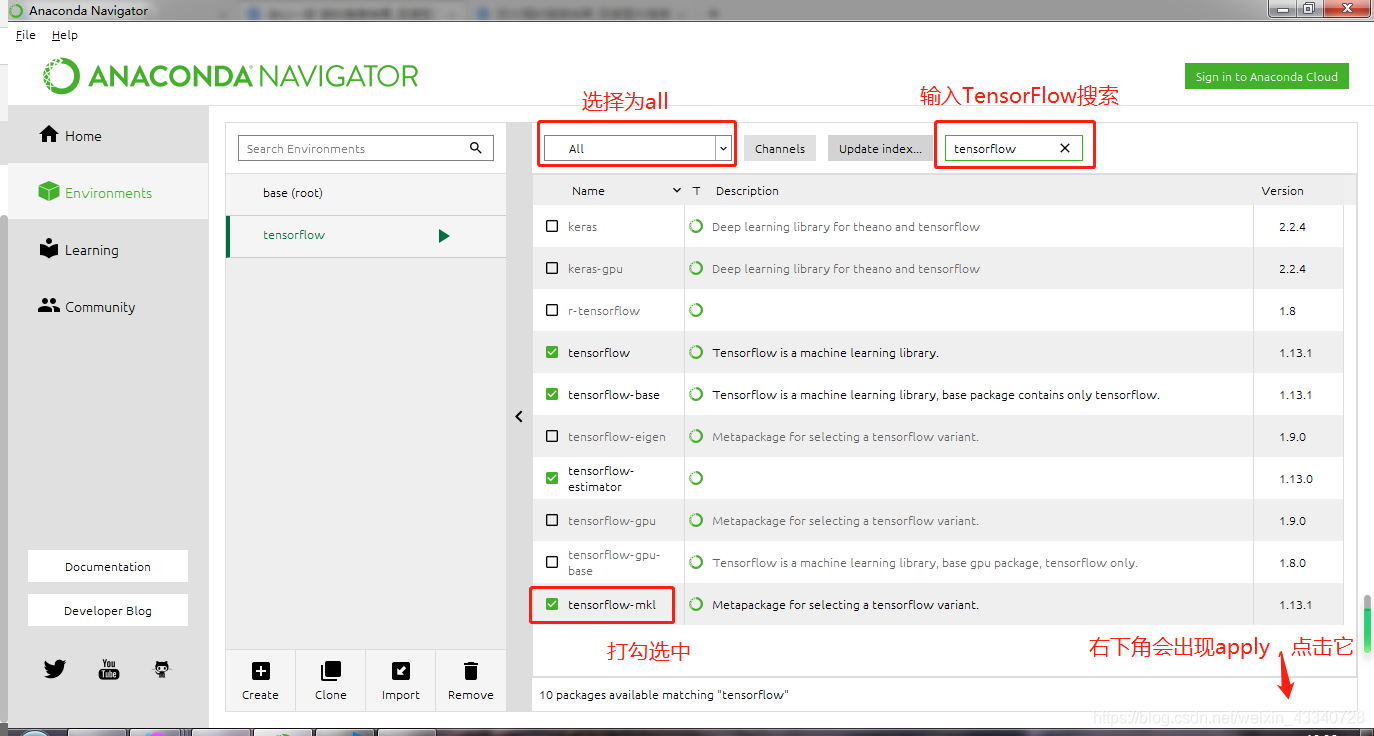Check the keras-gpu package checkbox
Viewport: 1374px width, 736px height.
(552, 268)
